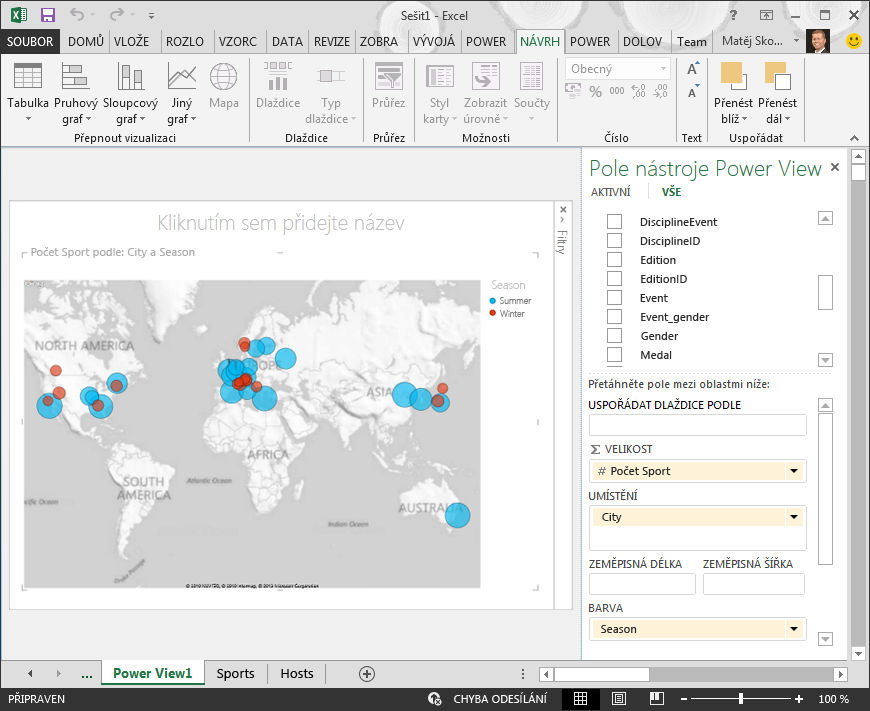This screenshot has height=711, width=870.
Task: Undo the last action
Action: click(77, 15)
